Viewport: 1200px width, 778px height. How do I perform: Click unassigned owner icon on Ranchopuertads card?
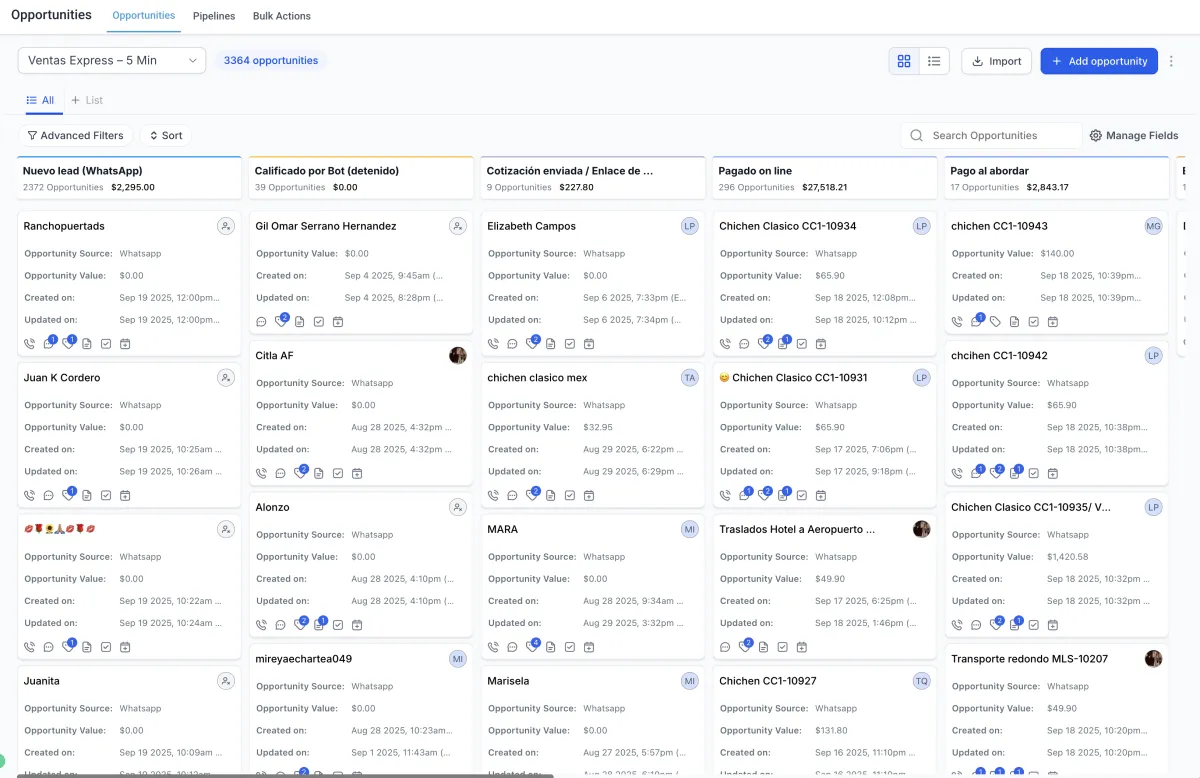click(226, 226)
